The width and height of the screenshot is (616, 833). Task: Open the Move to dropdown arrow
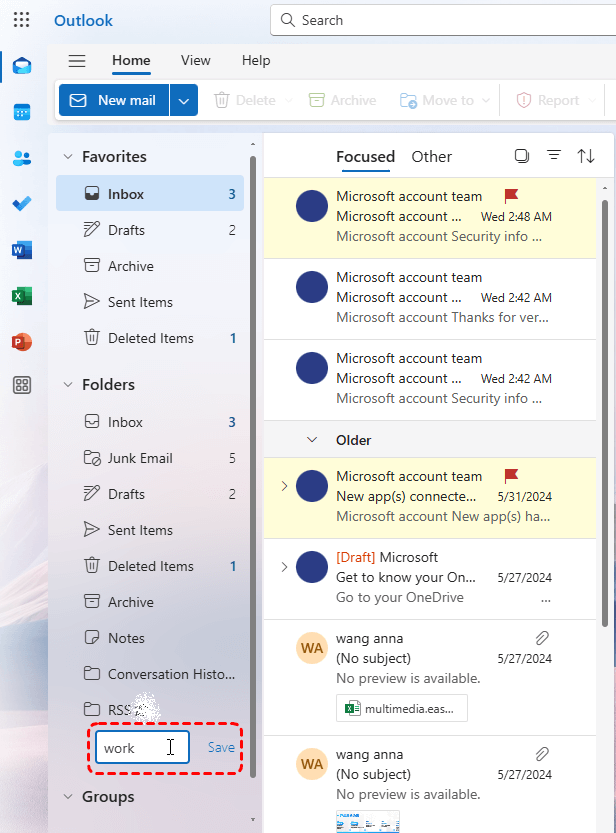[x=485, y=100]
